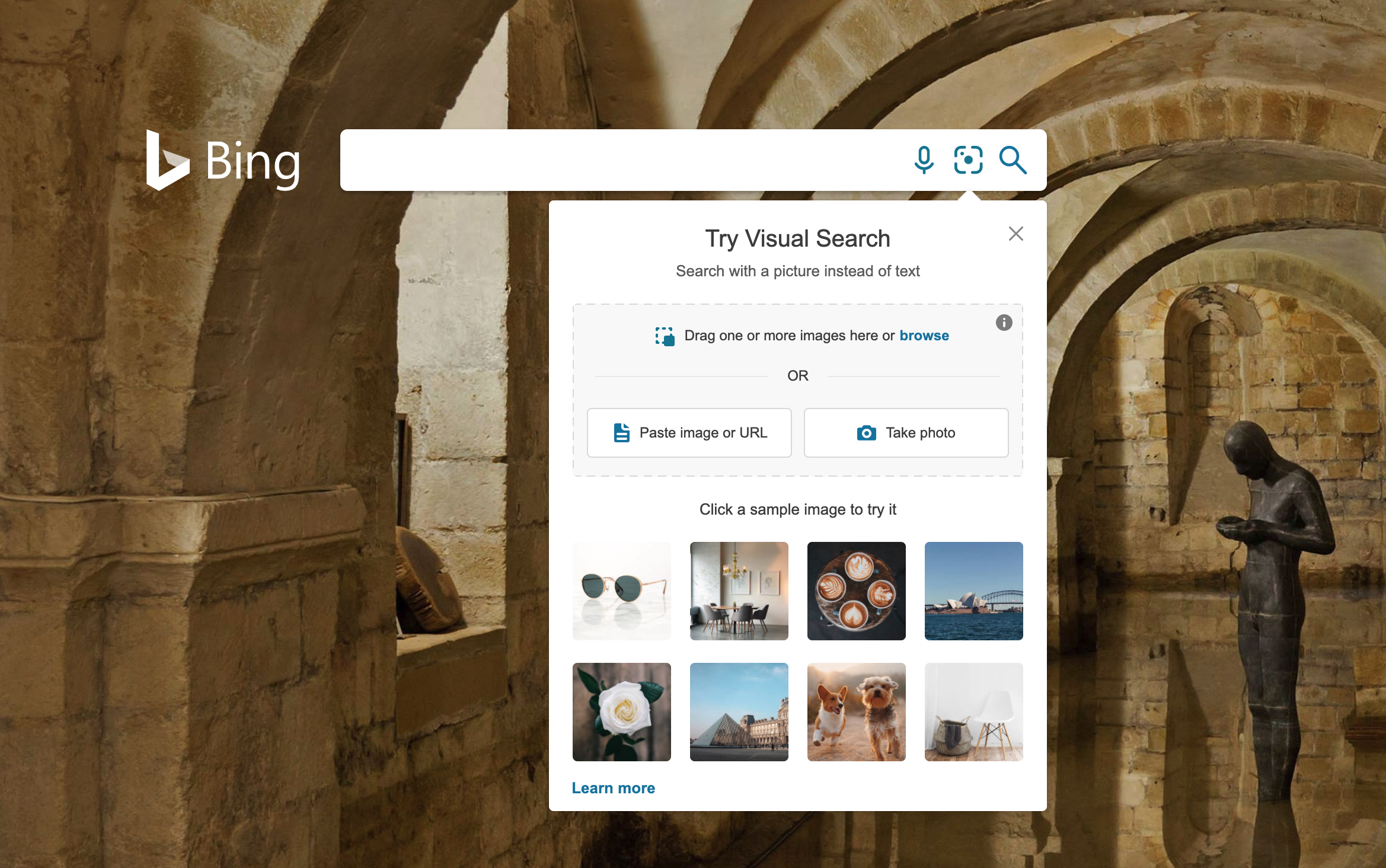This screenshot has height=868, width=1386.
Task: Click the browse hyperlink in upload area
Action: (x=923, y=335)
